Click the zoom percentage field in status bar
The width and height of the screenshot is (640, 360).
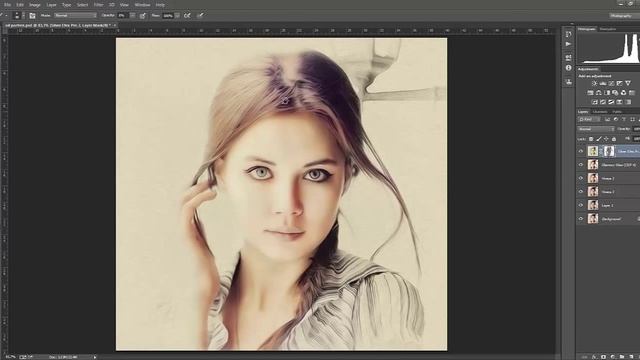pos(10,357)
